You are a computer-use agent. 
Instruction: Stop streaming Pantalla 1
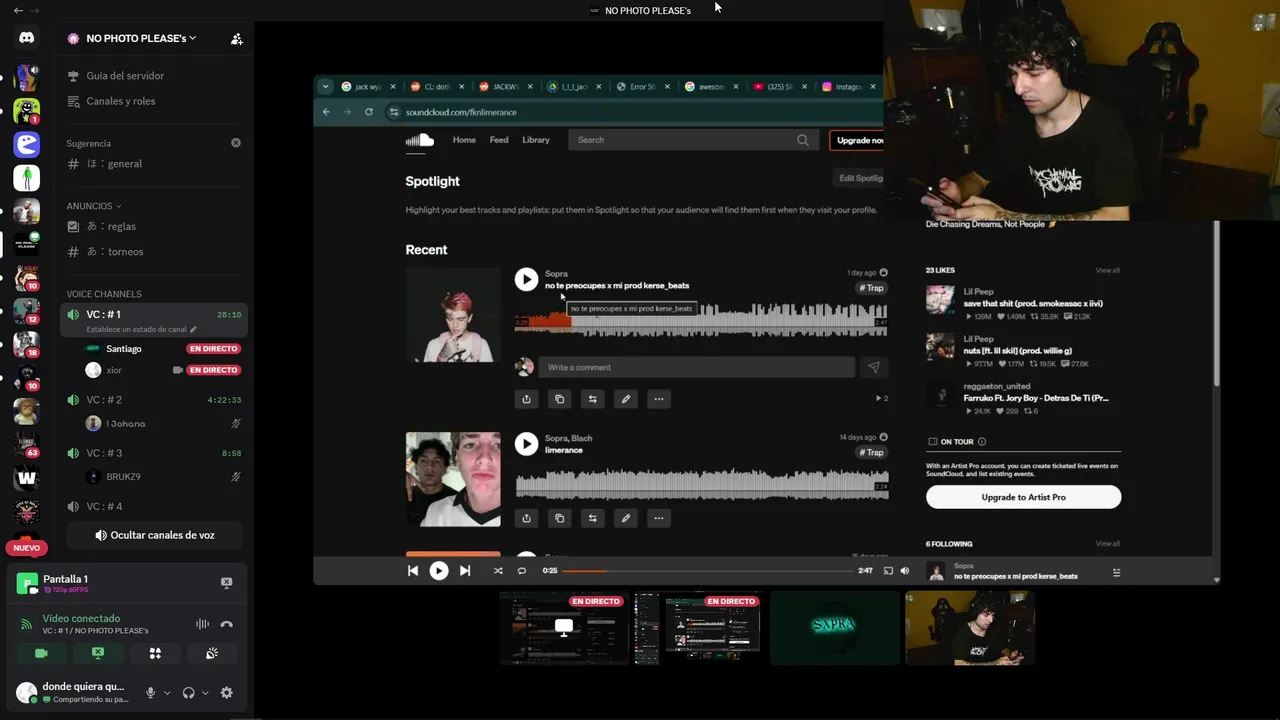[x=226, y=583]
